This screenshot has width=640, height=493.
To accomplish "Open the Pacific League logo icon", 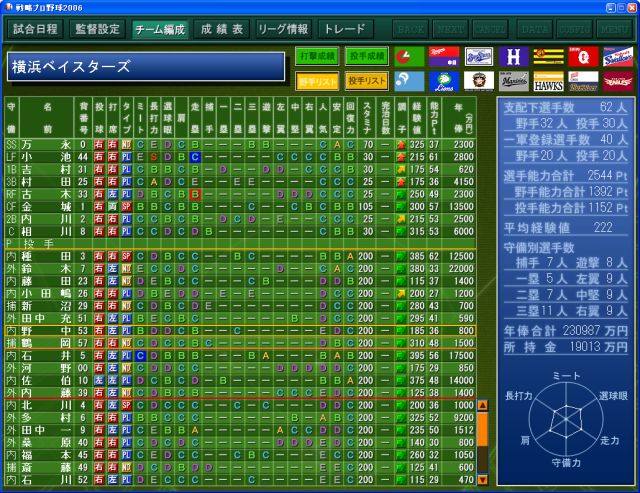I will (409, 82).
